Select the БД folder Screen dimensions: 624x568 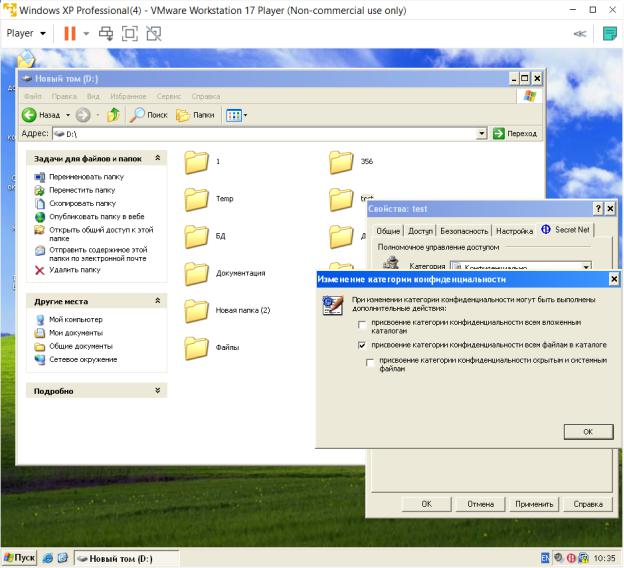pos(197,236)
